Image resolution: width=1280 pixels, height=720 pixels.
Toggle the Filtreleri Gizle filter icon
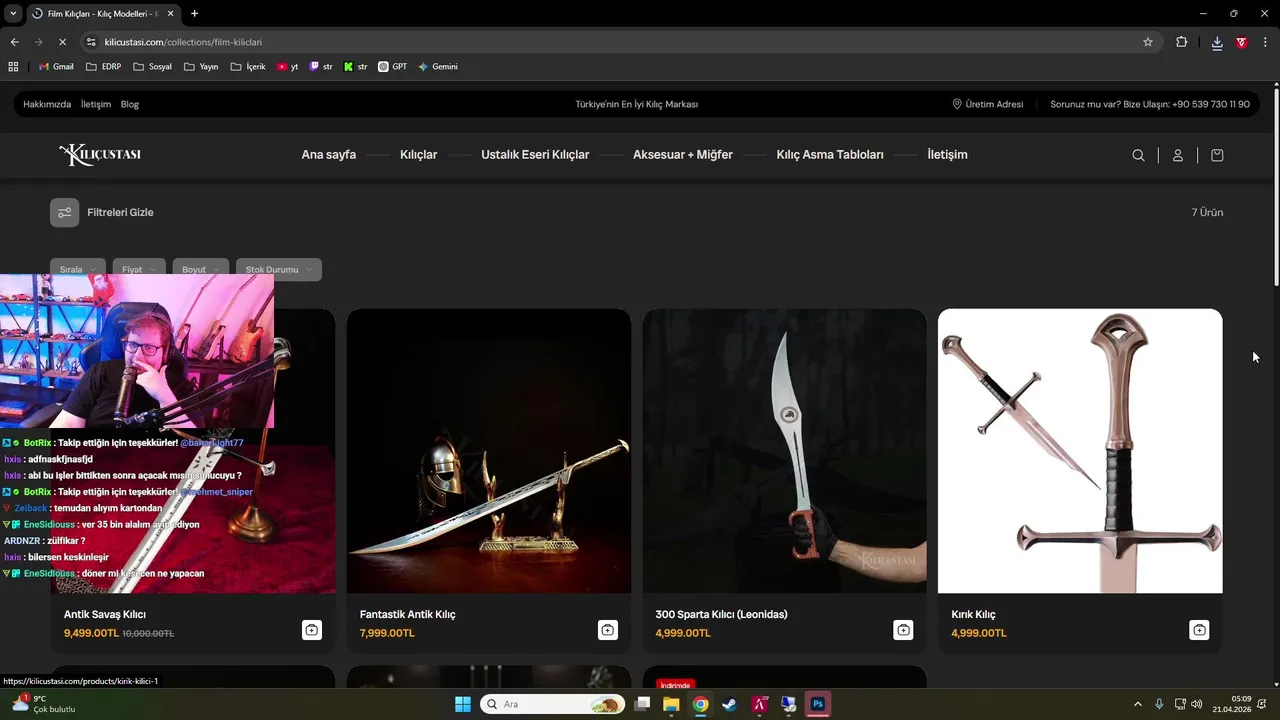(65, 212)
